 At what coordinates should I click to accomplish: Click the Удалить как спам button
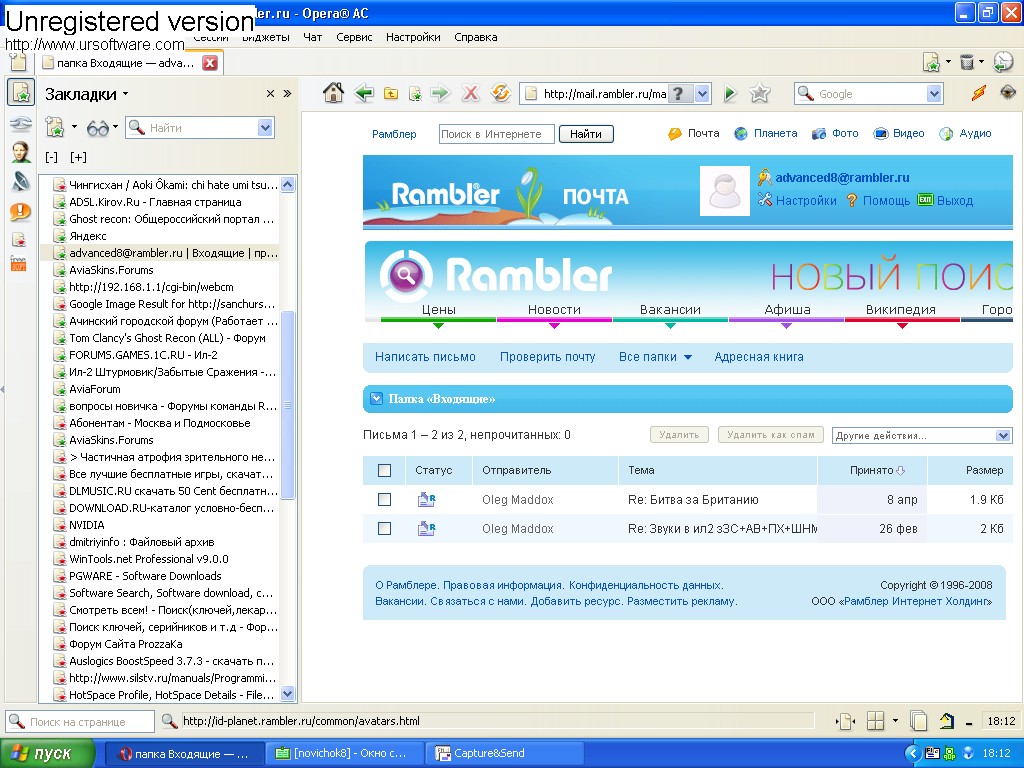[771, 435]
